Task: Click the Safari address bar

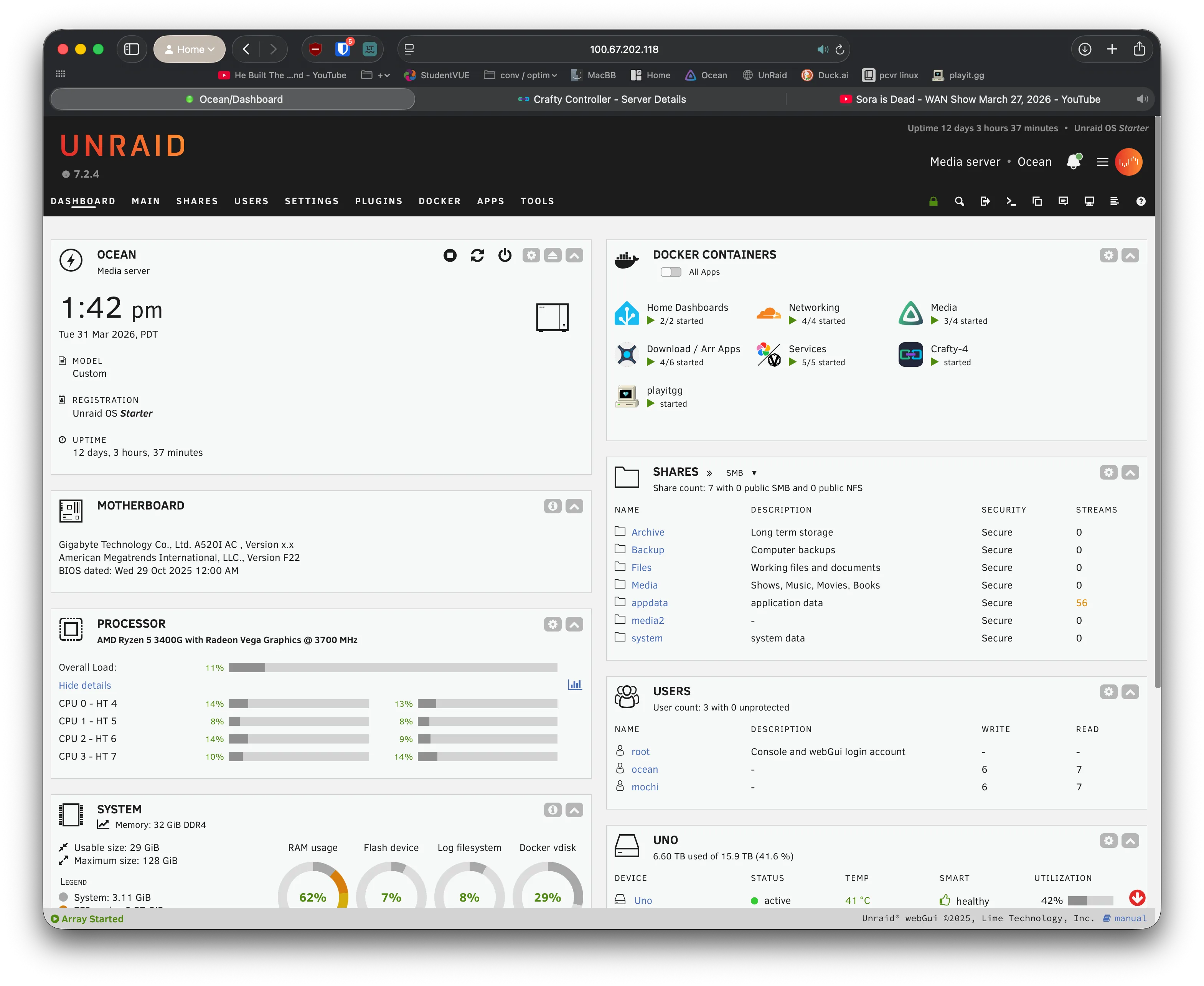Action: tap(623, 49)
